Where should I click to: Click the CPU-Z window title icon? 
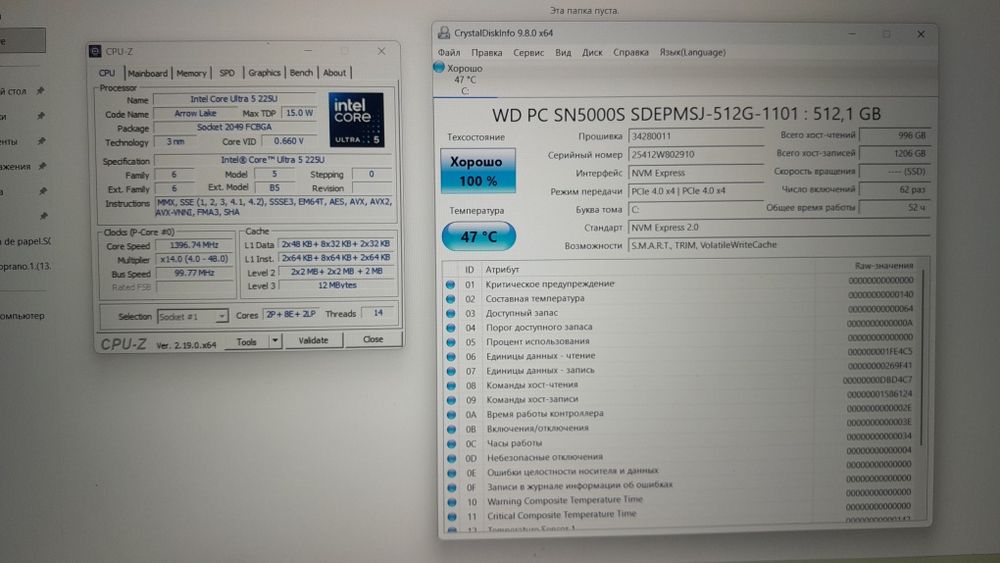tap(95, 52)
